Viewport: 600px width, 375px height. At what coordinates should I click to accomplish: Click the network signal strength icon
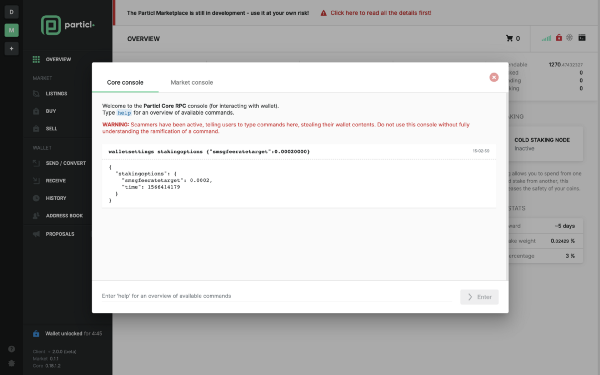click(546, 38)
